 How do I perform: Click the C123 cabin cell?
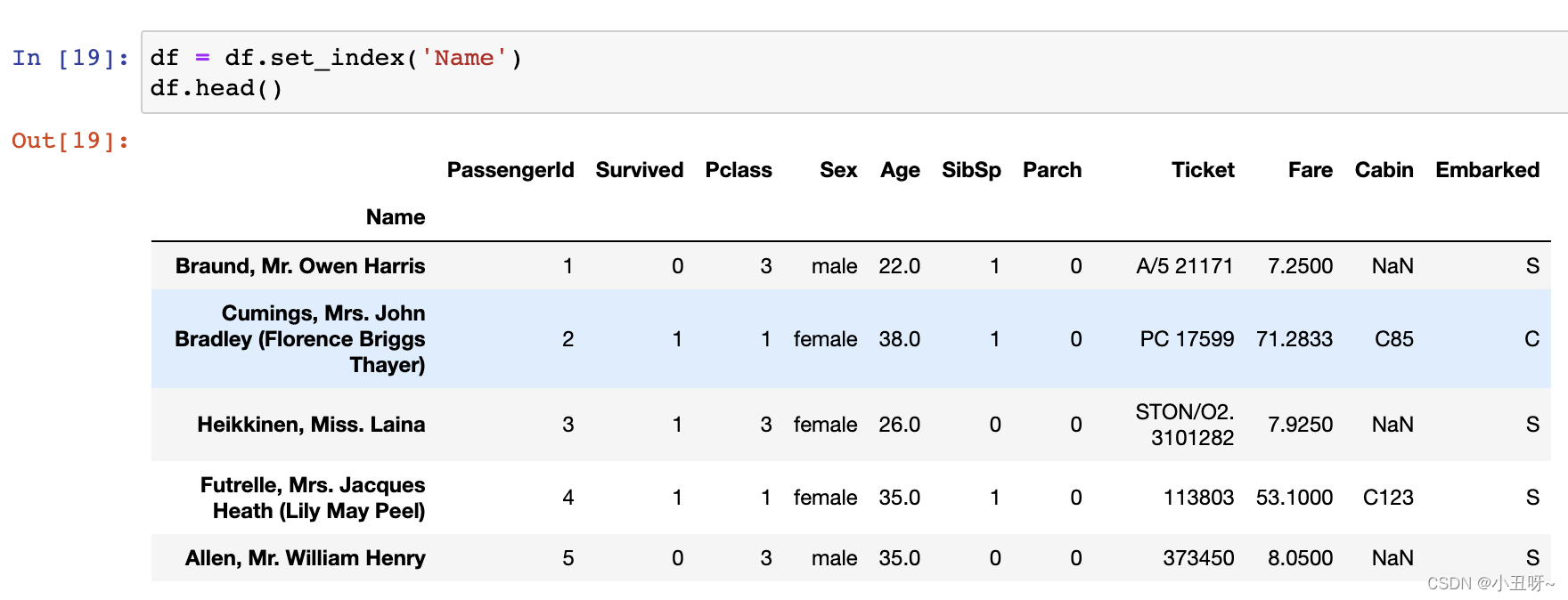[x=1388, y=498]
